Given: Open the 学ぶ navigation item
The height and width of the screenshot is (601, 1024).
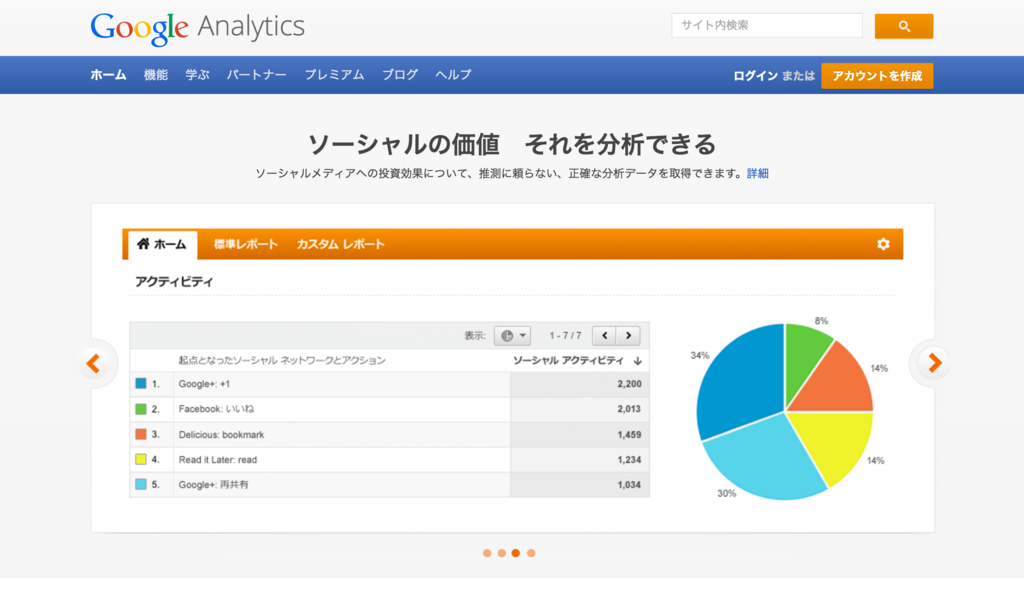Looking at the screenshot, I should tap(197, 75).
